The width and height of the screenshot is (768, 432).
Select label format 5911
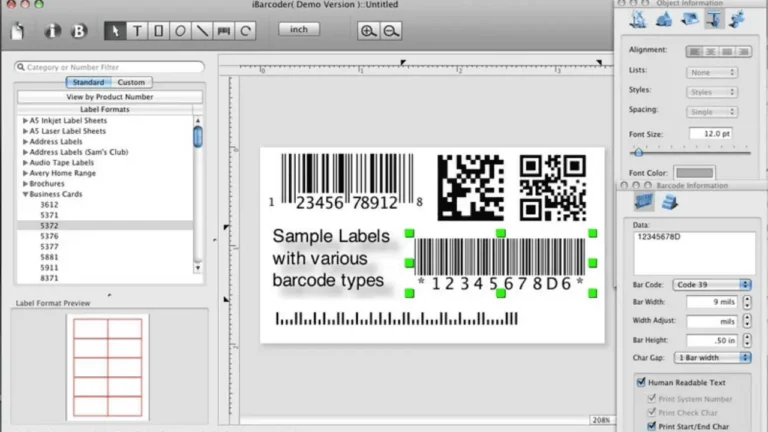pyautogui.click(x=49, y=267)
